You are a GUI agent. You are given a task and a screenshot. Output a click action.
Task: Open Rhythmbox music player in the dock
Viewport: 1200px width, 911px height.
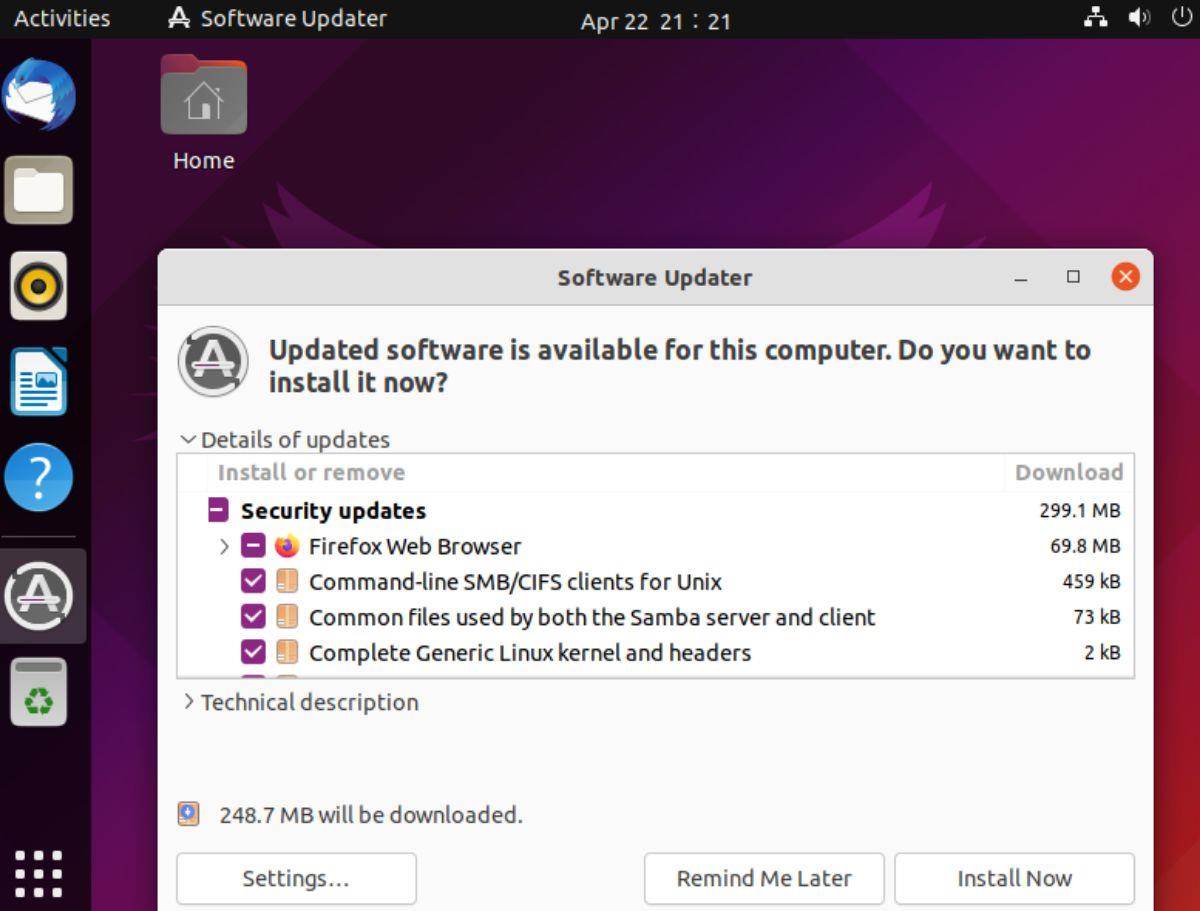click(x=40, y=285)
